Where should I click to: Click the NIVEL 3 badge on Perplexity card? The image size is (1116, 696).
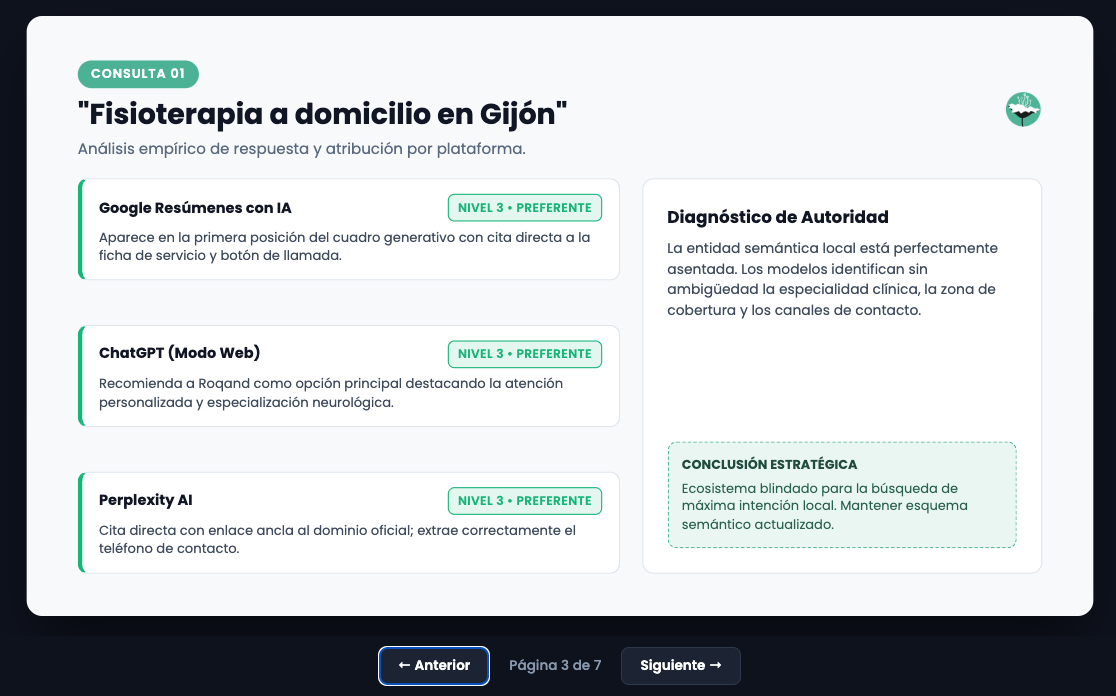pos(525,501)
